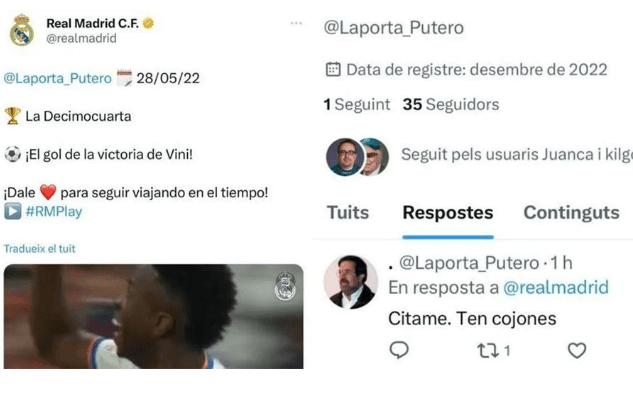Open the three-dots more options menu
Image resolution: width=633 pixels, height=412 pixels.
pyautogui.click(x=296, y=23)
